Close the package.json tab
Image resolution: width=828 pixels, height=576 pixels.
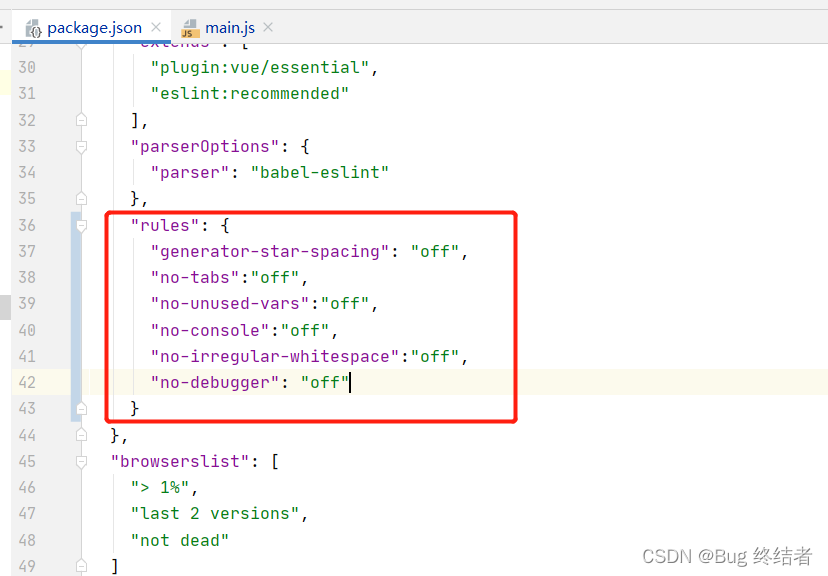(x=156, y=27)
